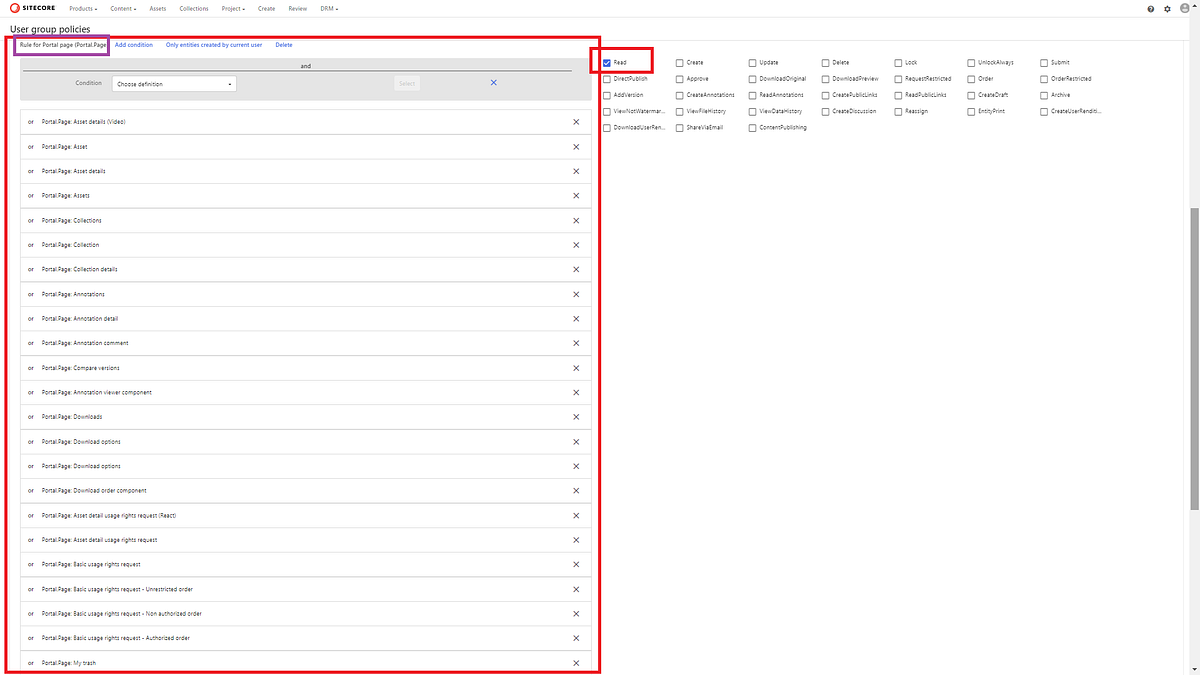The height and width of the screenshot is (675, 1200).
Task: Open the DRM dropdown menu
Action: tap(329, 8)
